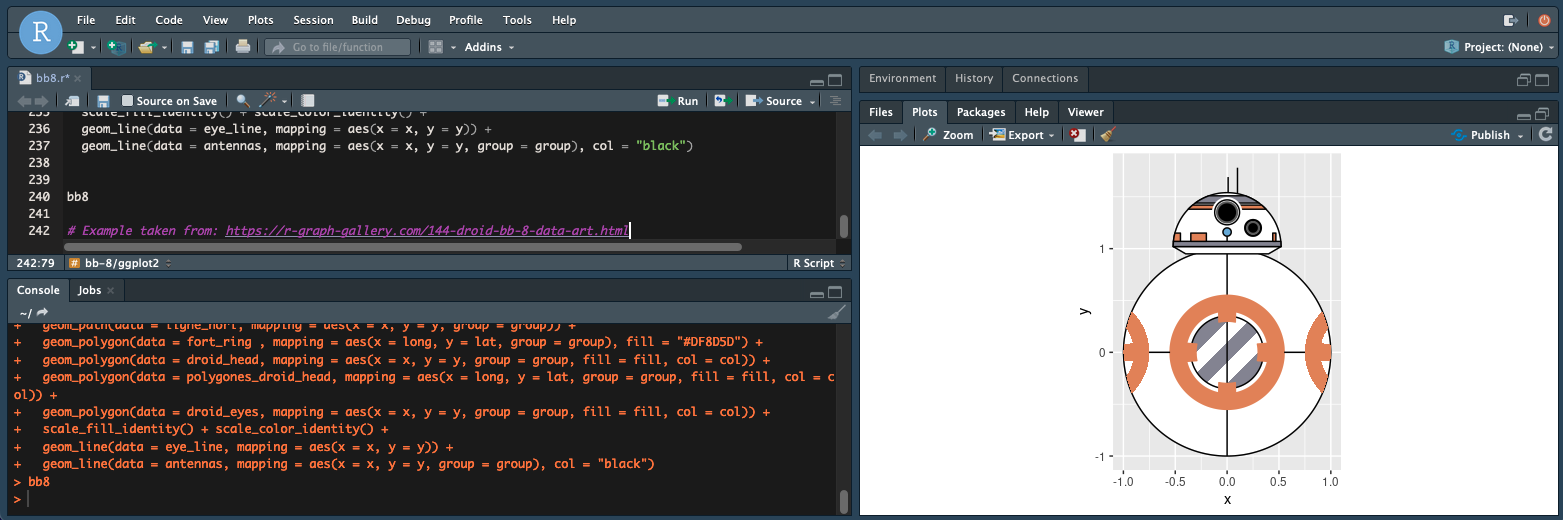
Task: Open the bb-8/ggplot2 section navigator
Action: click(120, 263)
